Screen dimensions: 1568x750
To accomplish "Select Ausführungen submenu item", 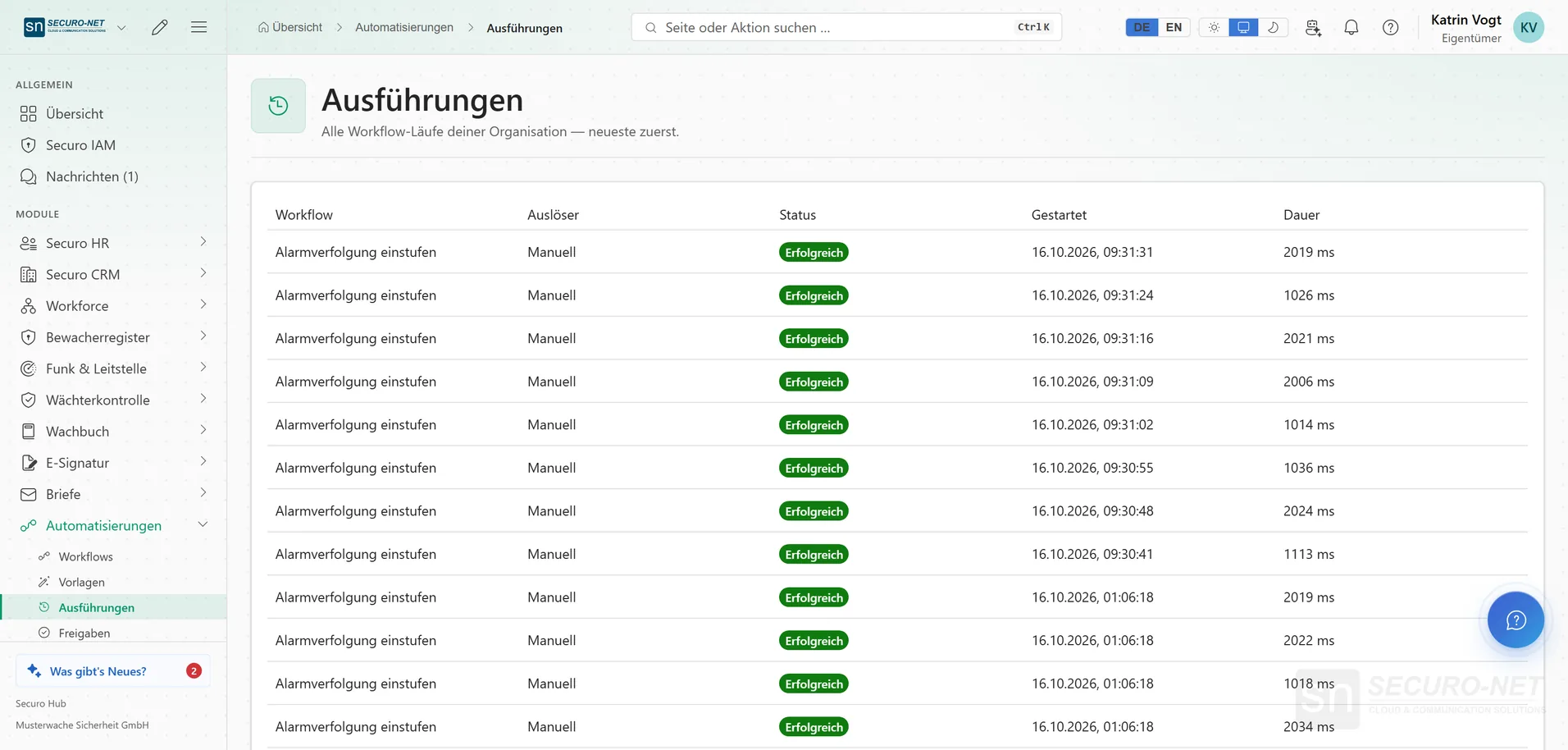I will tap(113, 607).
